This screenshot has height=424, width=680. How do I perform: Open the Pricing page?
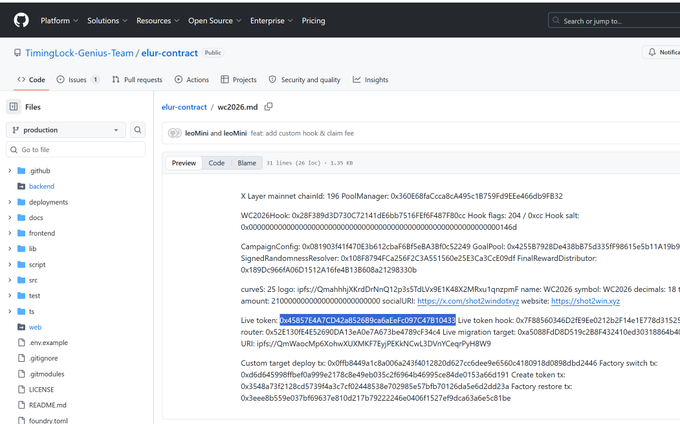tap(313, 21)
